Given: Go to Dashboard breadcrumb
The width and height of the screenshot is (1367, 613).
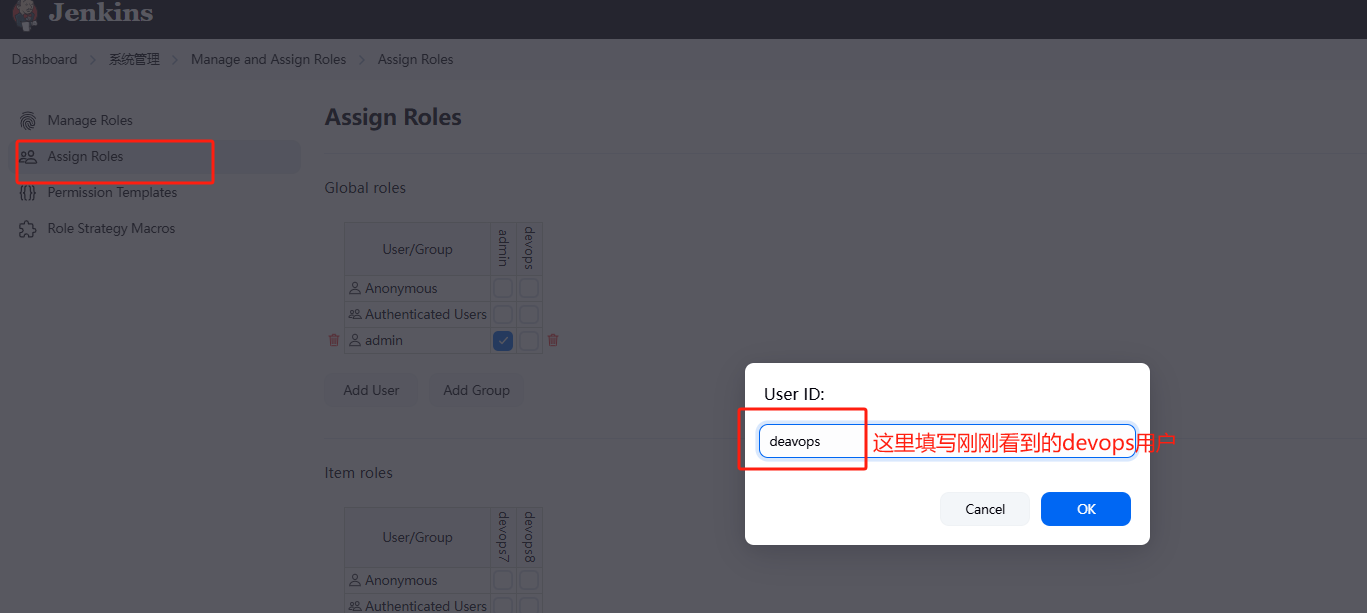Looking at the screenshot, I should tap(44, 59).
